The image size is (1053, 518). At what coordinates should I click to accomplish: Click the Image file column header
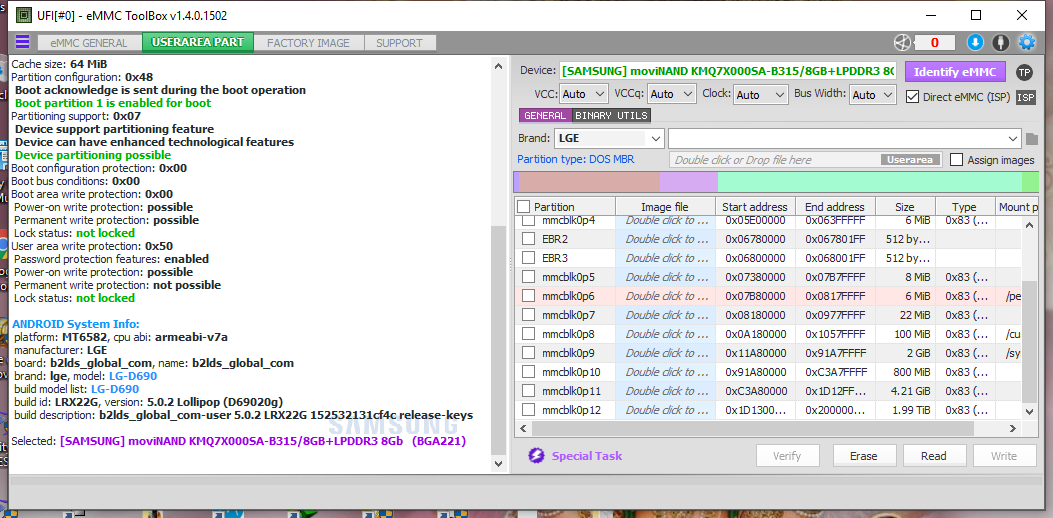[x=665, y=206]
